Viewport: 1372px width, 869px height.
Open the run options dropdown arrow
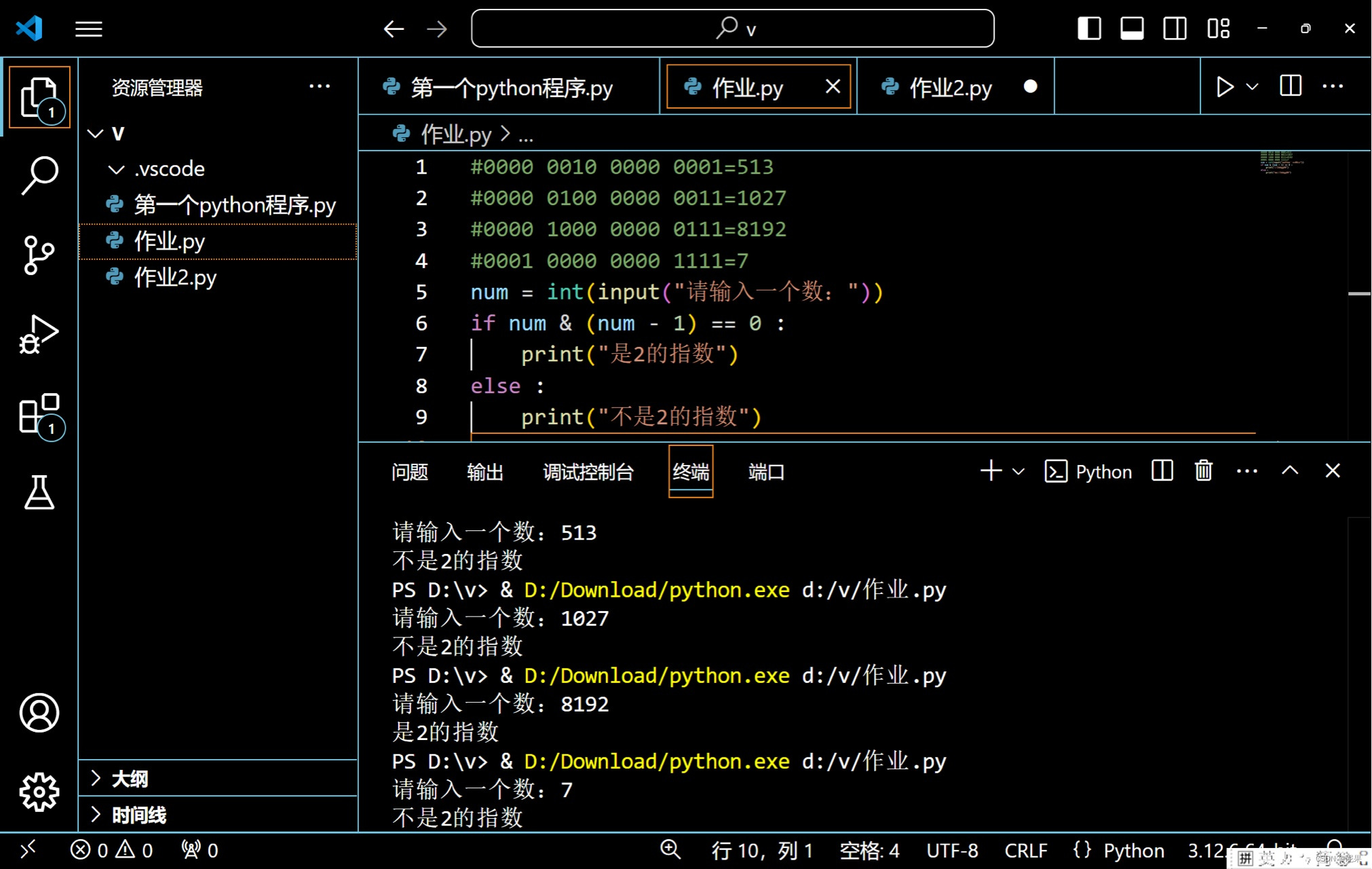pos(1253,86)
